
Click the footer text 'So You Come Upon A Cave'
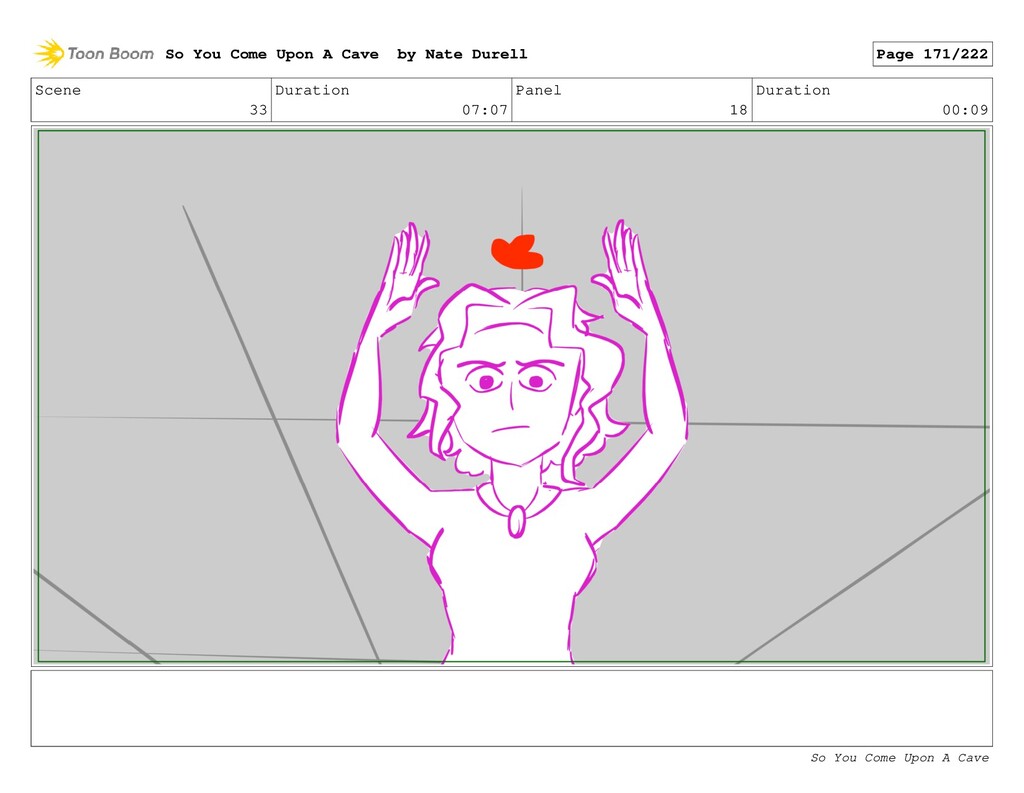(899, 758)
